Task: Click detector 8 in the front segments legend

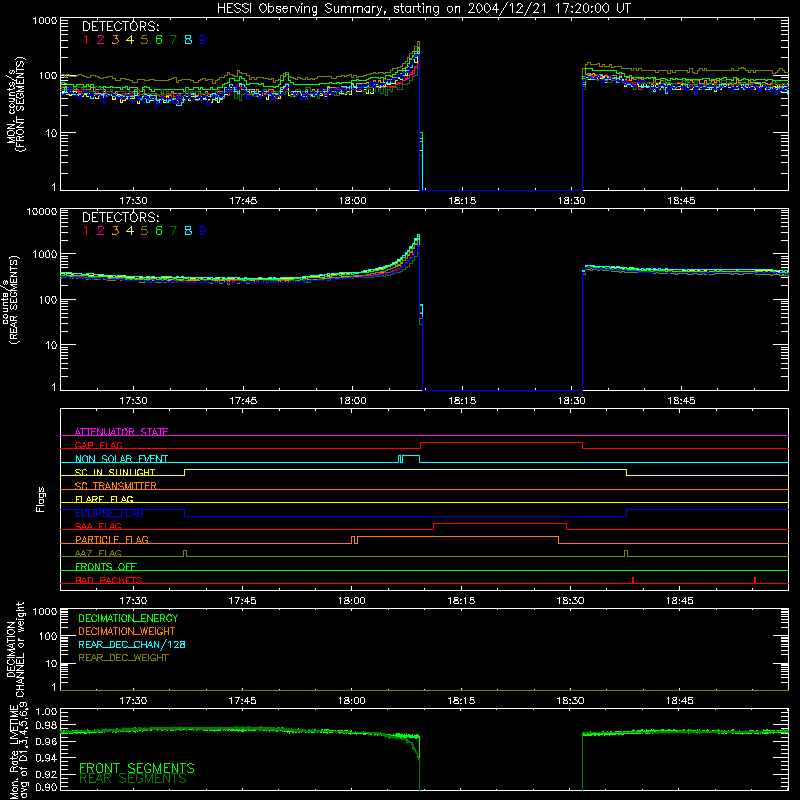Action: click(x=188, y=40)
